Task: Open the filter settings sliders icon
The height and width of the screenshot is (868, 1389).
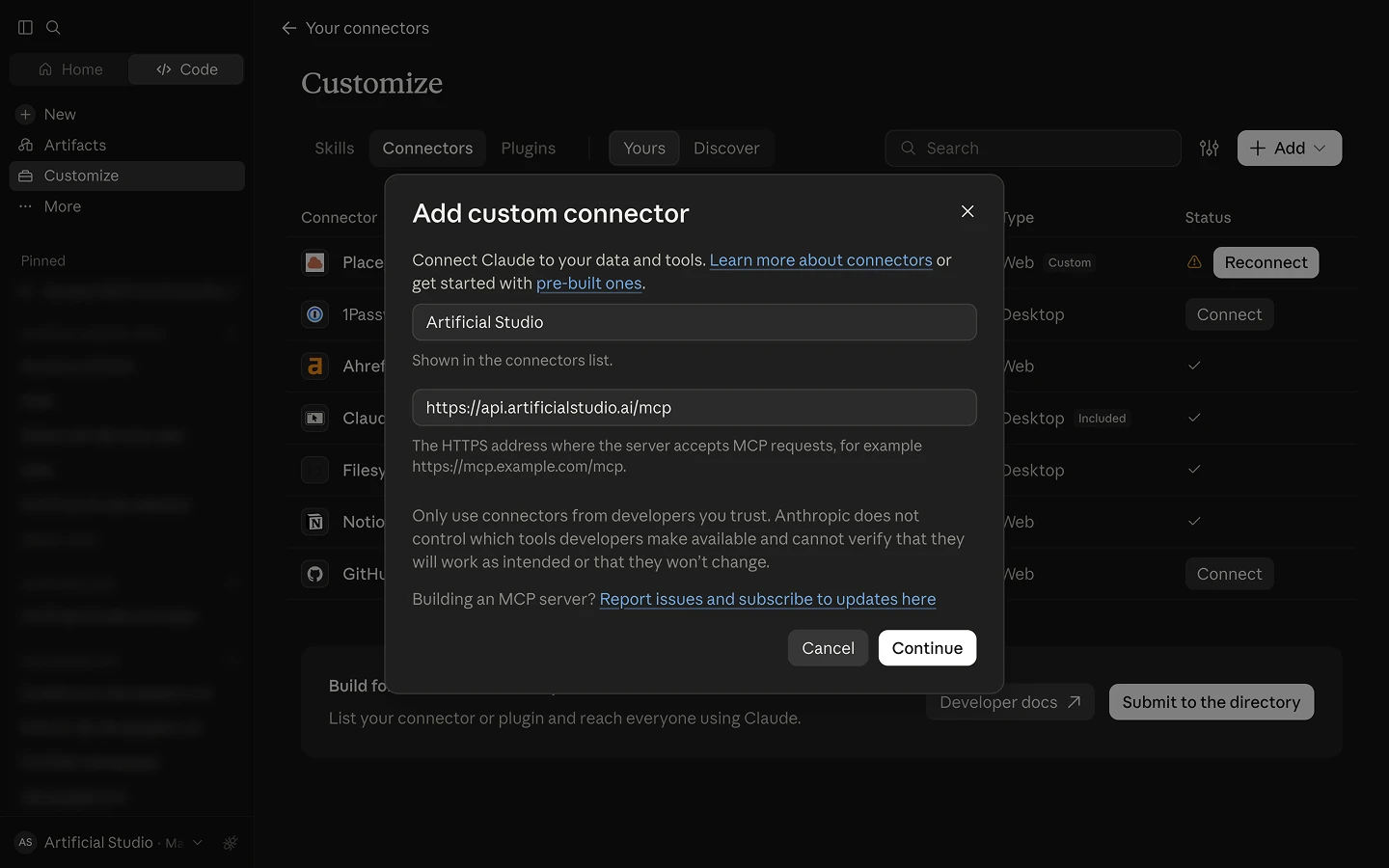Action: coord(1209,148)
